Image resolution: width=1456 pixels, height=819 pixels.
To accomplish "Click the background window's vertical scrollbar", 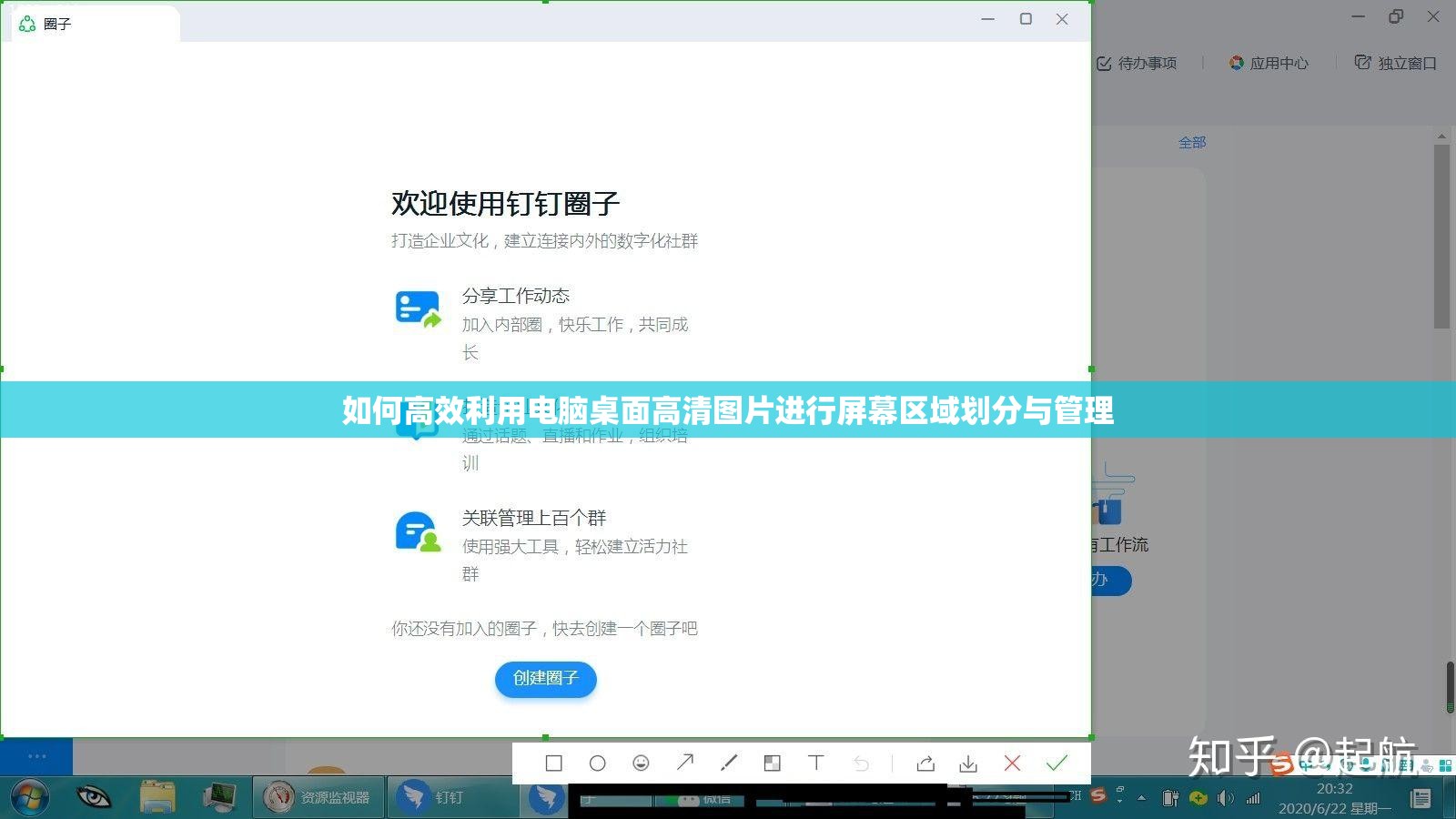I will [x=1441, y=237].
